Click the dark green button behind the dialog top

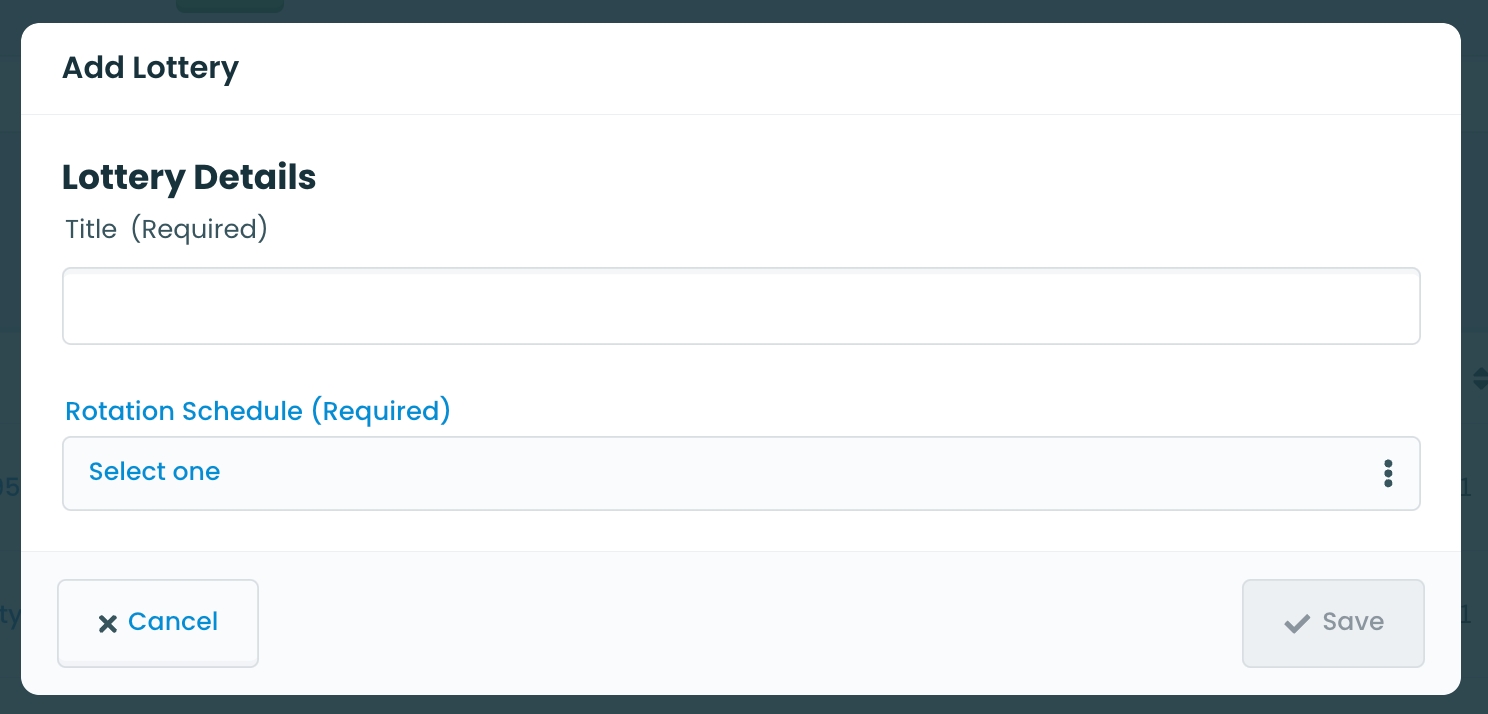(x=229, y=6)
